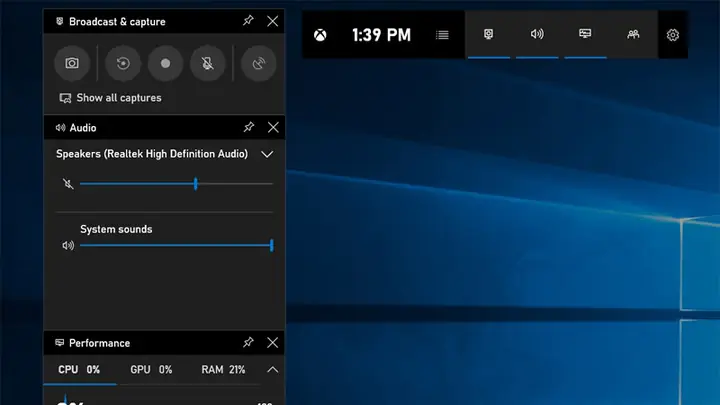Open Show all captures
The image size is (720, 405).
(110, 98)
